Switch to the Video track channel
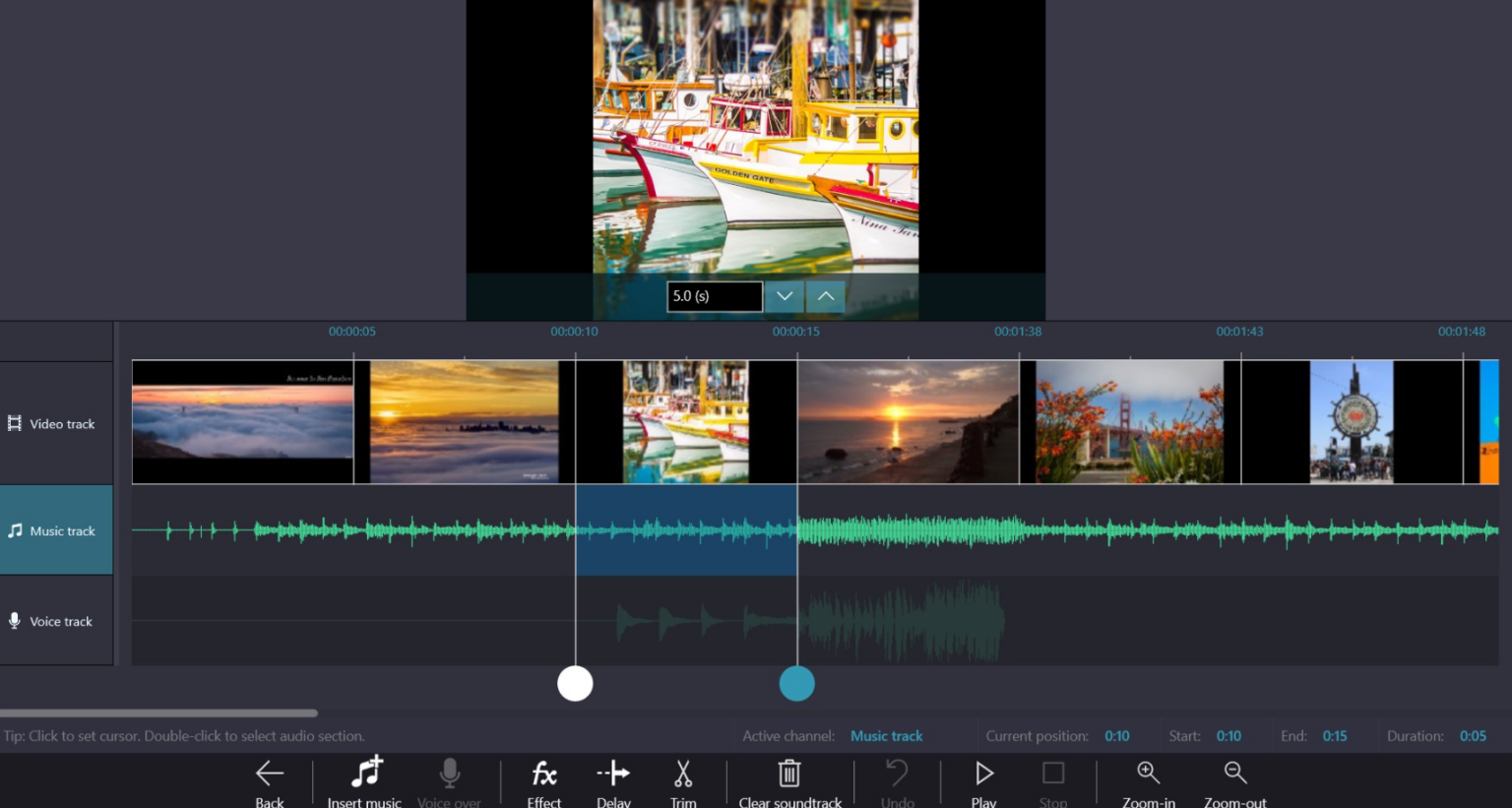 point(54,423)
